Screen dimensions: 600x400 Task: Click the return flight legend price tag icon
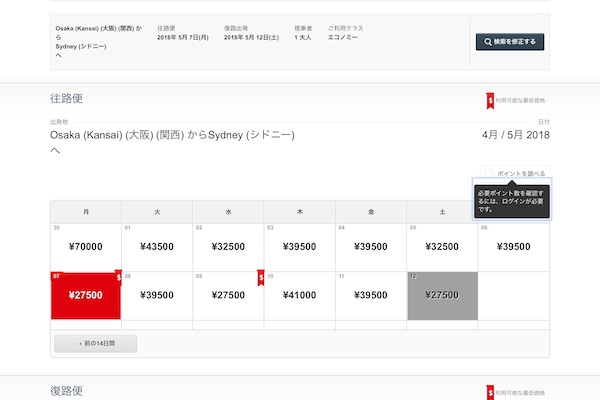coord(490,392)
